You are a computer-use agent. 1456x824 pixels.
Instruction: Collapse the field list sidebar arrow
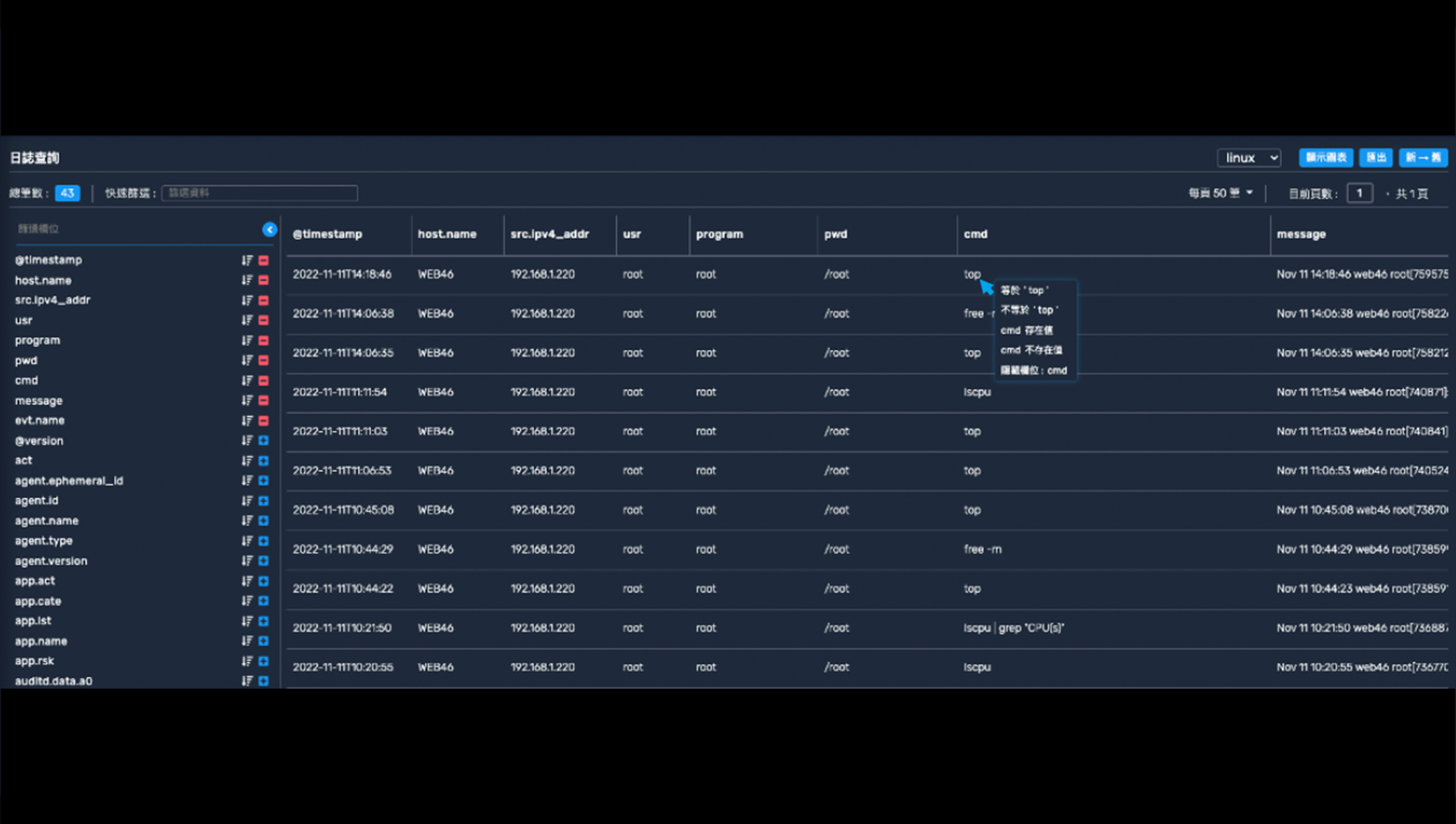click(269, 229)
